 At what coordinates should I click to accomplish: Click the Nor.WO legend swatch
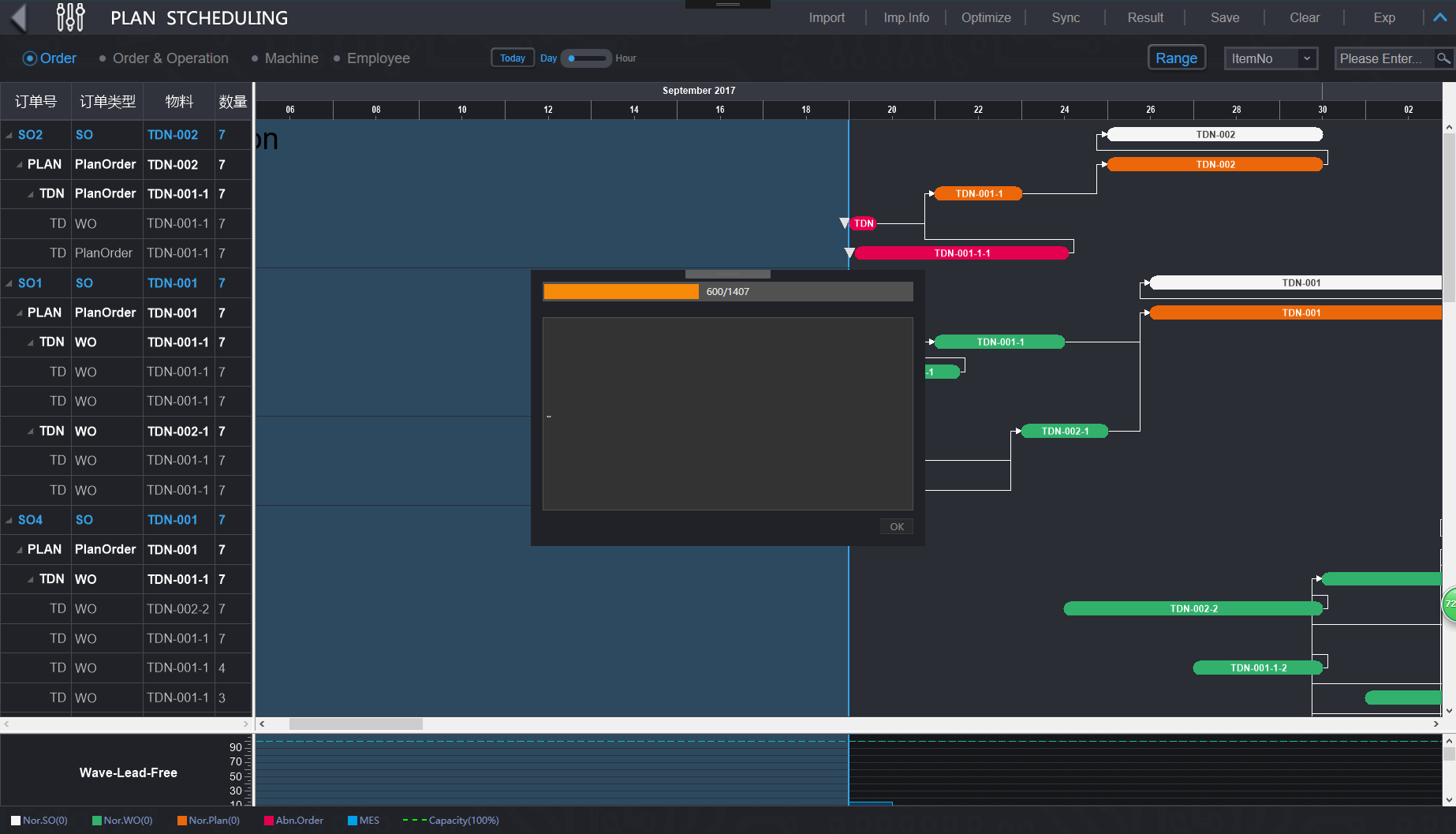pos(97,821)
